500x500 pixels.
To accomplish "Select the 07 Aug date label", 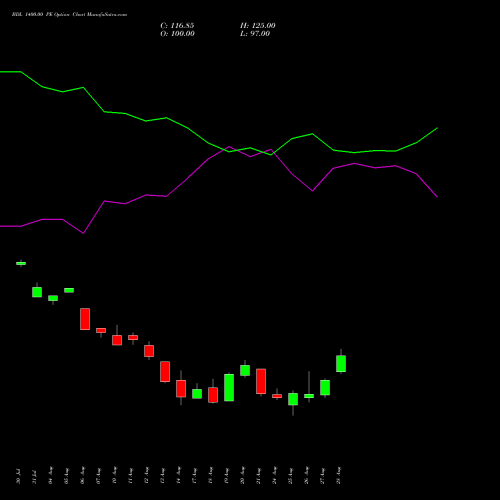I will pos(98,475).
